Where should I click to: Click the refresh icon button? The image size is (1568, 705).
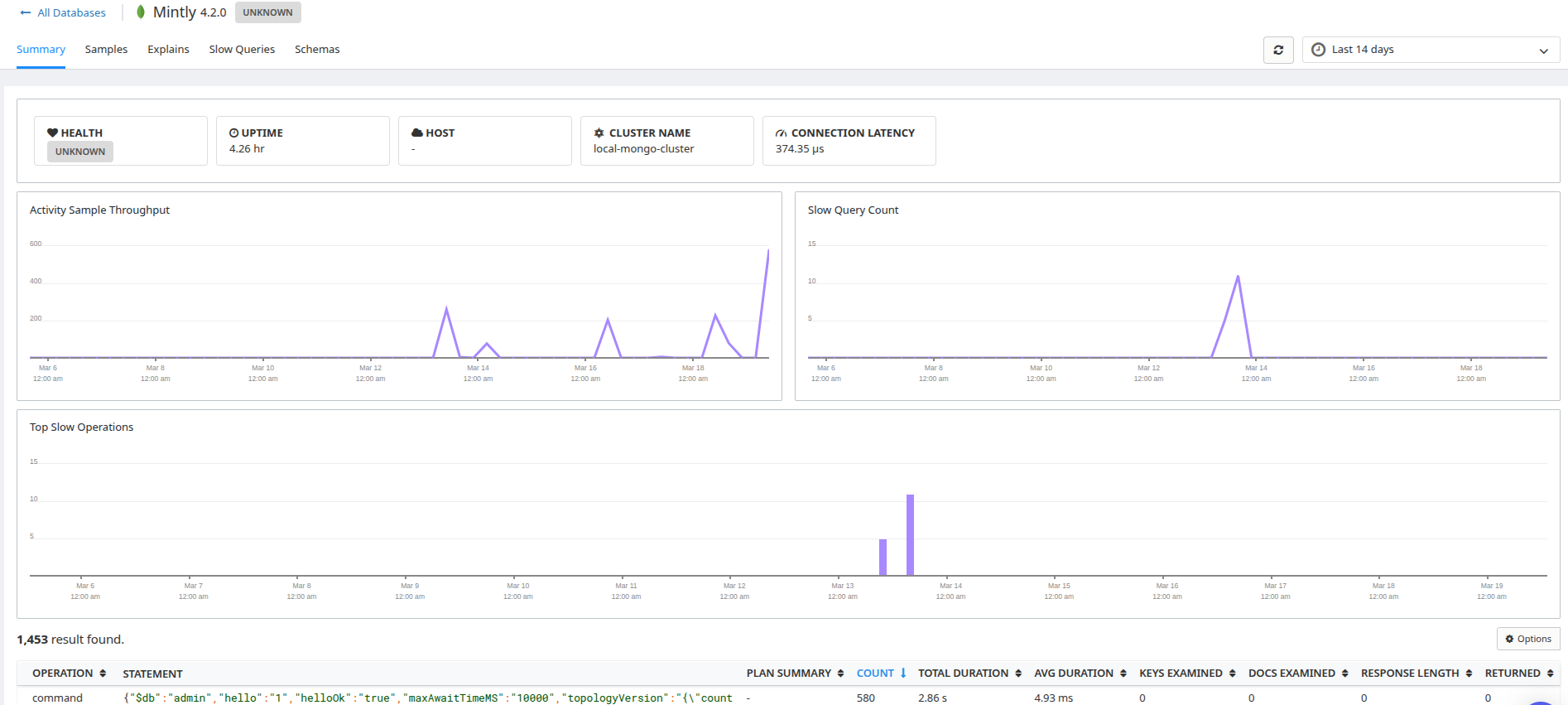pyautogui.click(x=1278, y=50)
